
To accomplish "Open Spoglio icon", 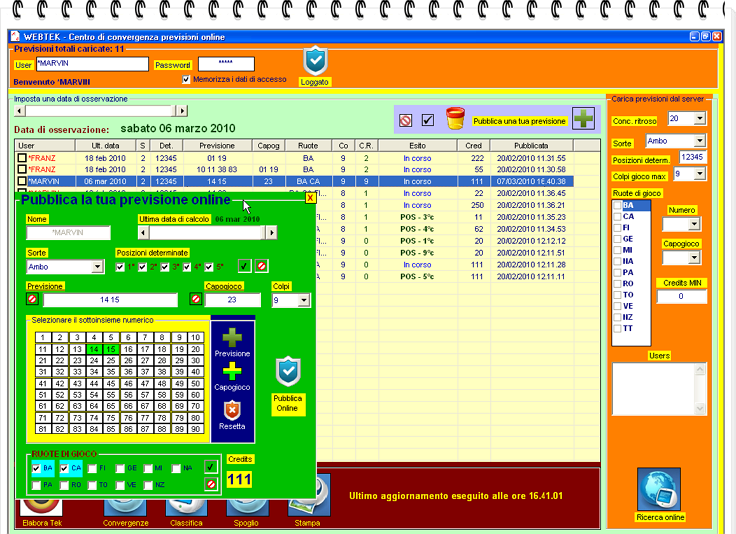I will coord(247,508).
